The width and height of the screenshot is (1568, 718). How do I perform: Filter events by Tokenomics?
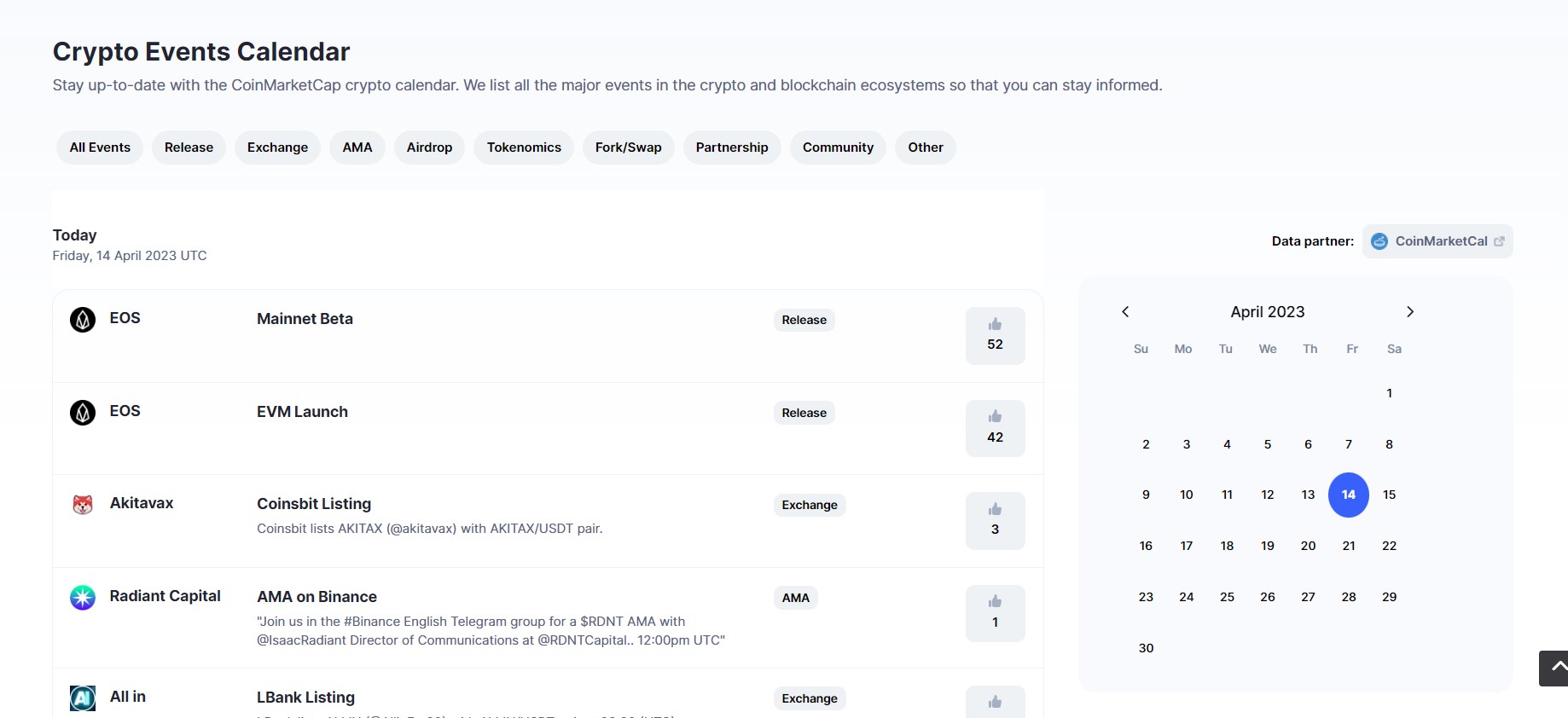pos(524,148)
